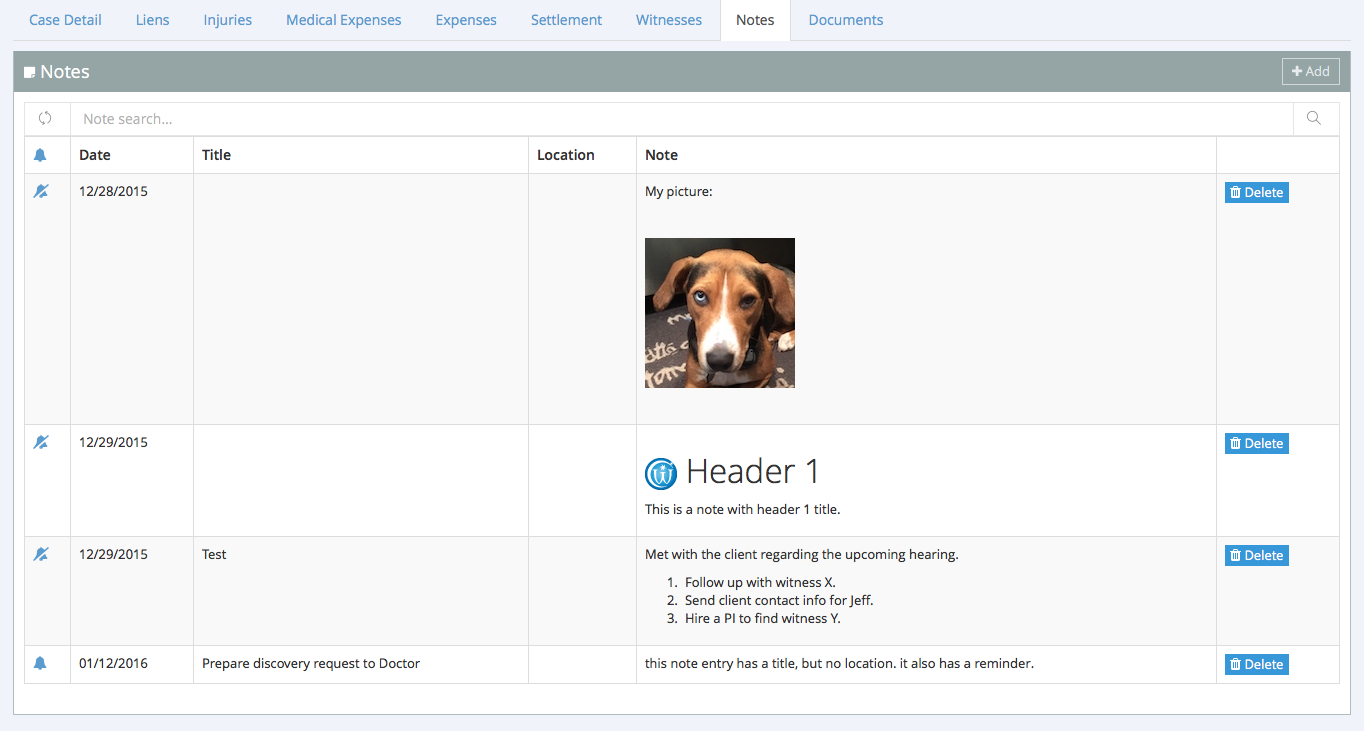This screenshot has height=731, width=1364.
Task: Click 'This is a note with header 1 title.'
Action: pyautogui.click(x=743, y=509)
